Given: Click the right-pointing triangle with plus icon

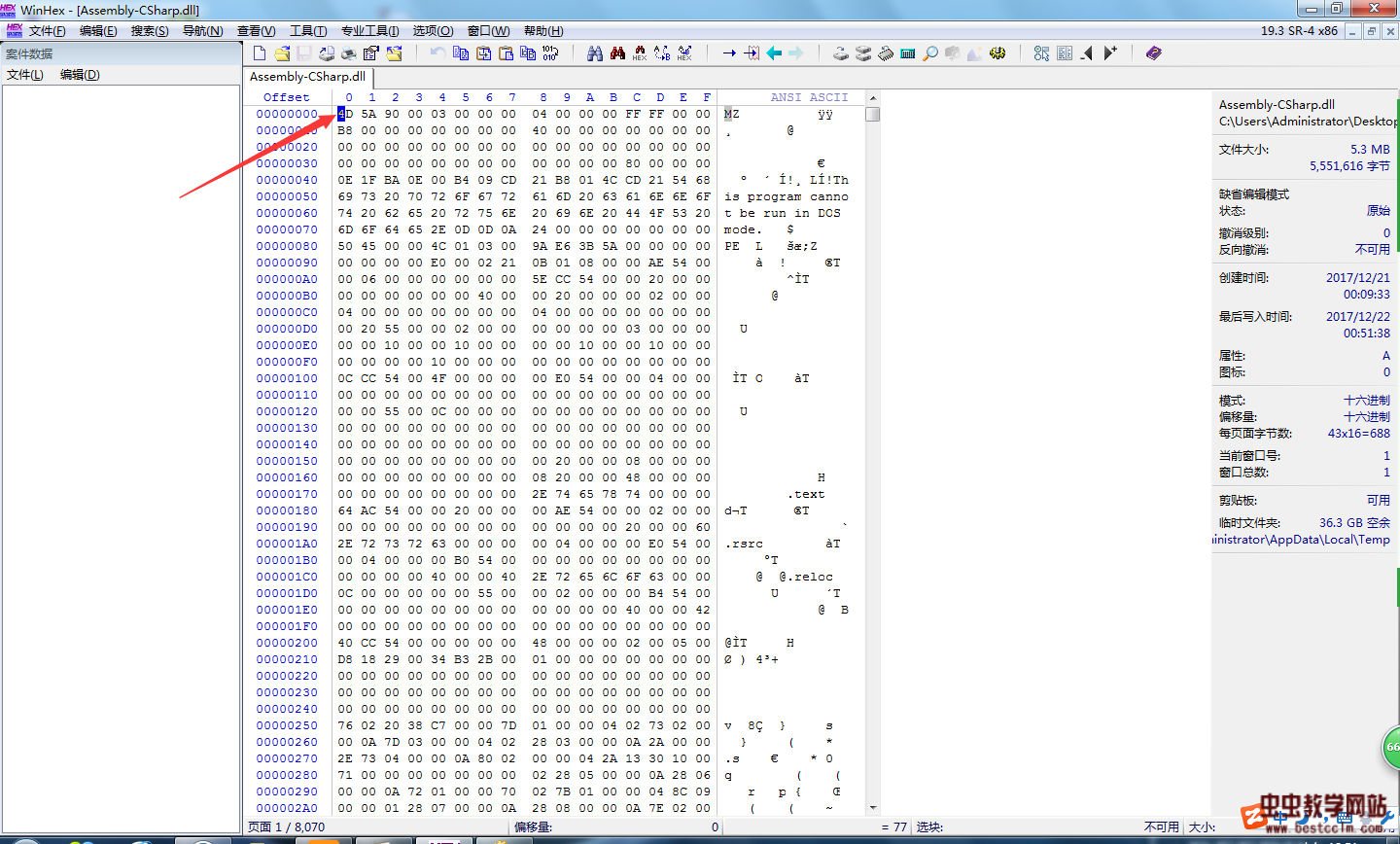Looking at the screenshot, I should pyautogui.click(x=1110, y=53).
